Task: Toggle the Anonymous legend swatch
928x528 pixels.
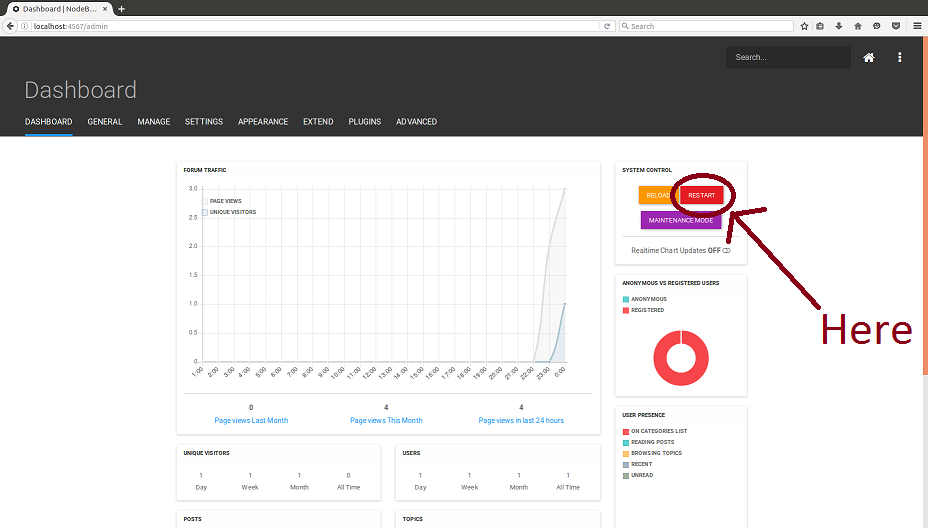Action: coord(626,300)
